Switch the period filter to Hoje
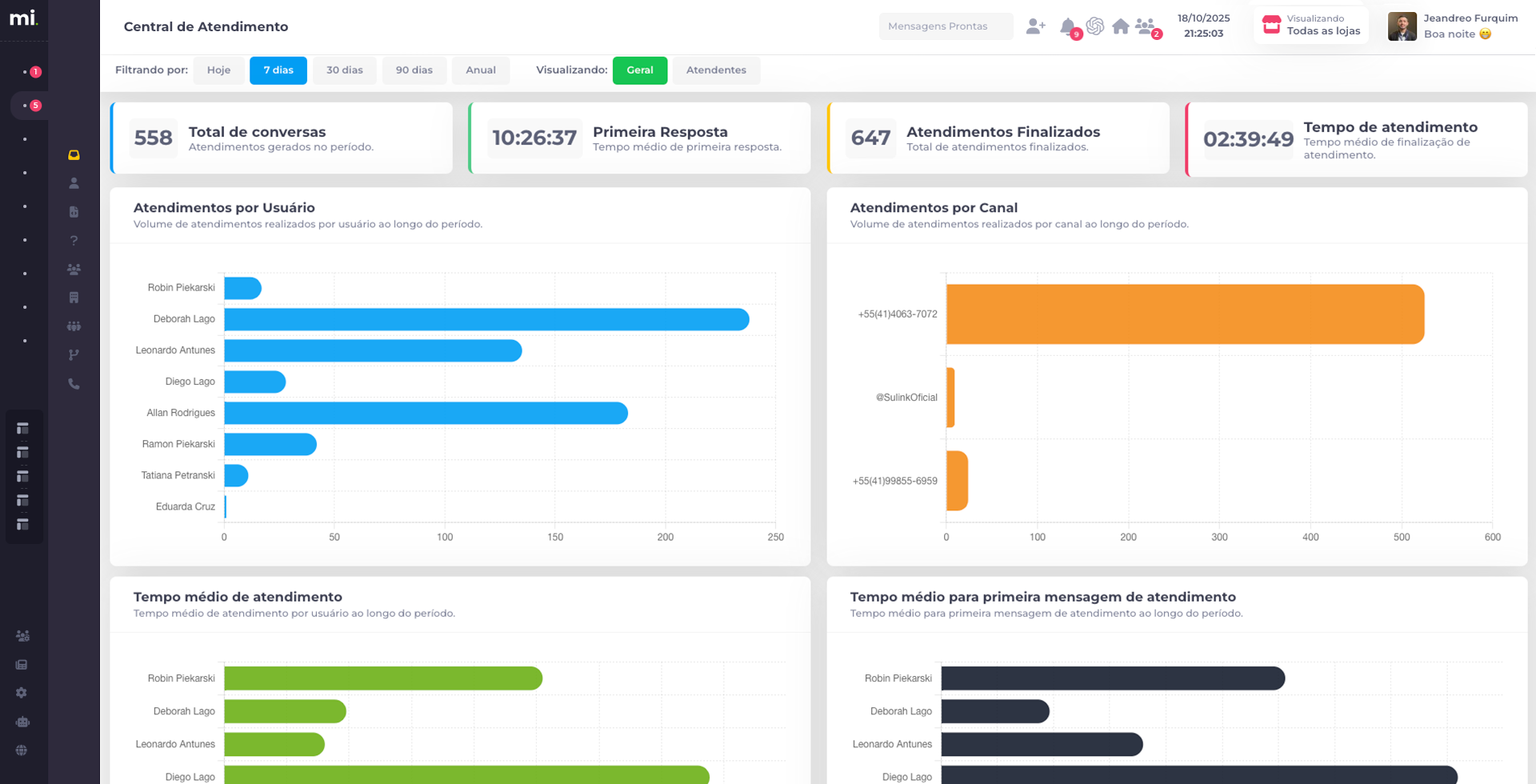 click(x=218, y=70)
